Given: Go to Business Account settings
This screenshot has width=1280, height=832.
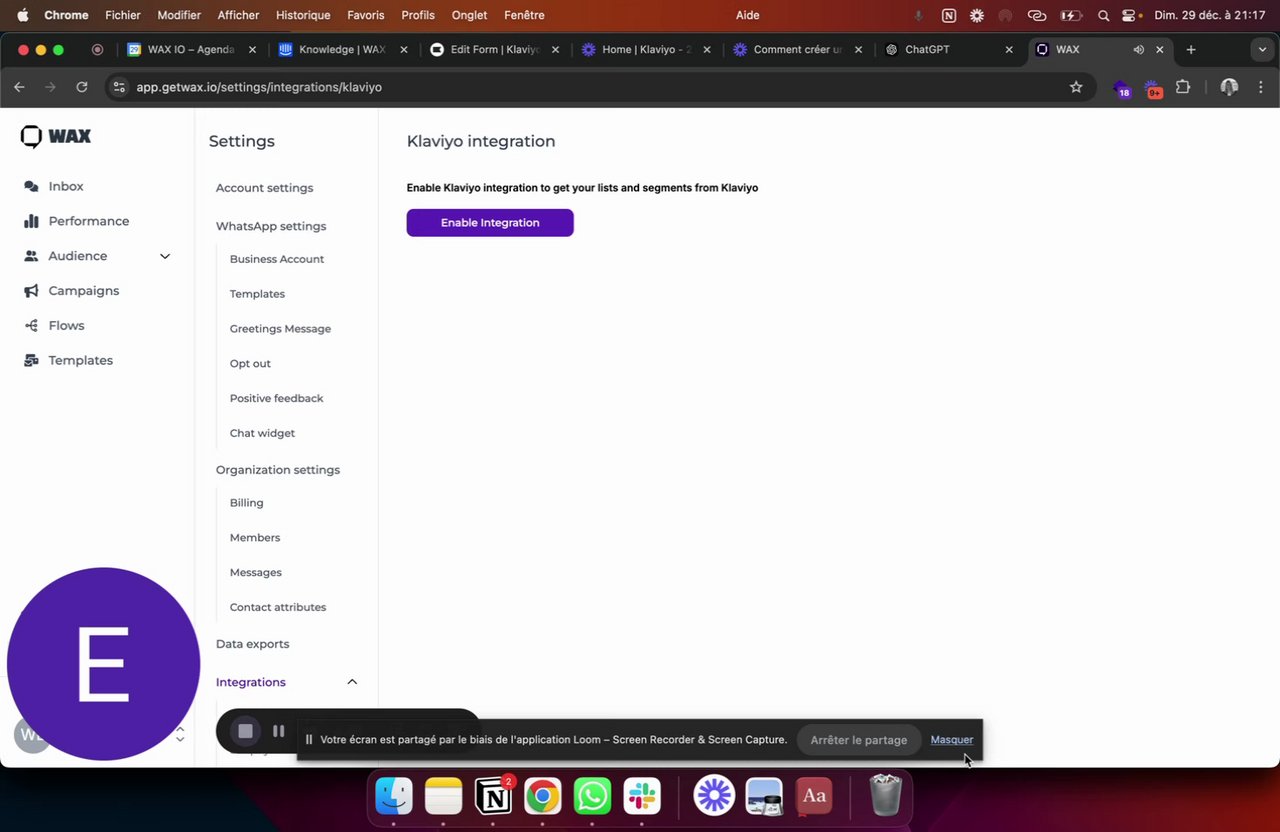Looking at the screenshot, I should click(277, 259).
